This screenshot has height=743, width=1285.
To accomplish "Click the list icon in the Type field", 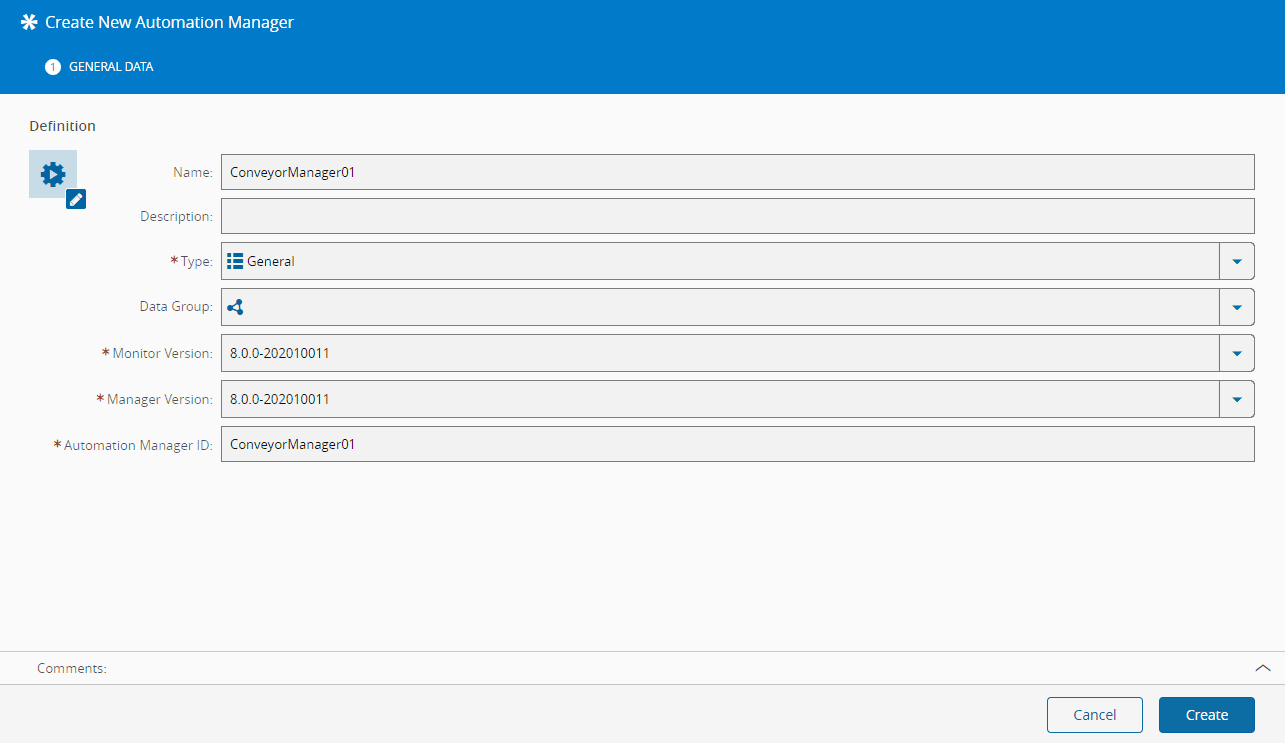I will point(235,261).
